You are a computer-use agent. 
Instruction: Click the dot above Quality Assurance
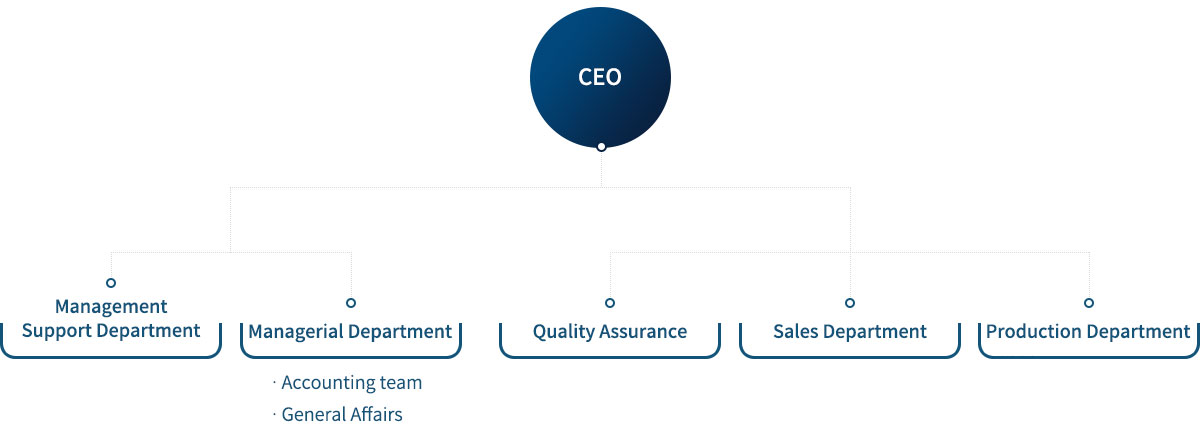click(610, 302)
